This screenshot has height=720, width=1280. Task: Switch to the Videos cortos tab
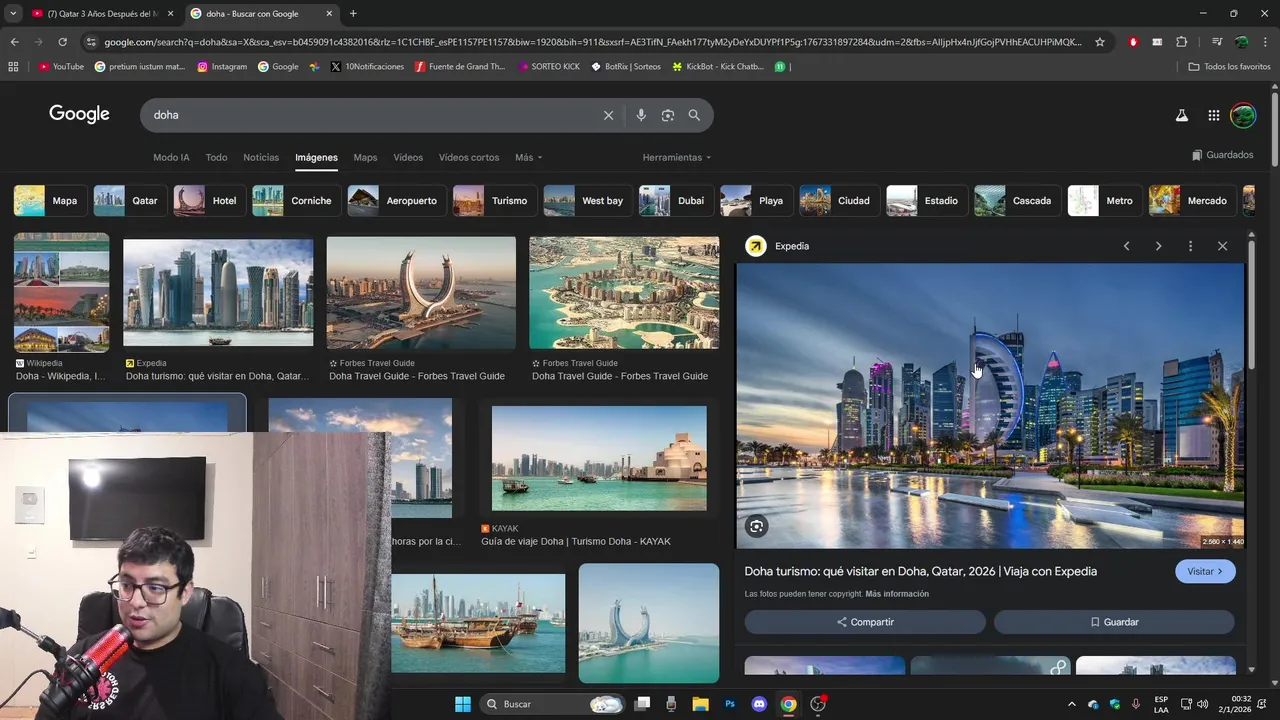click(469, 157)
